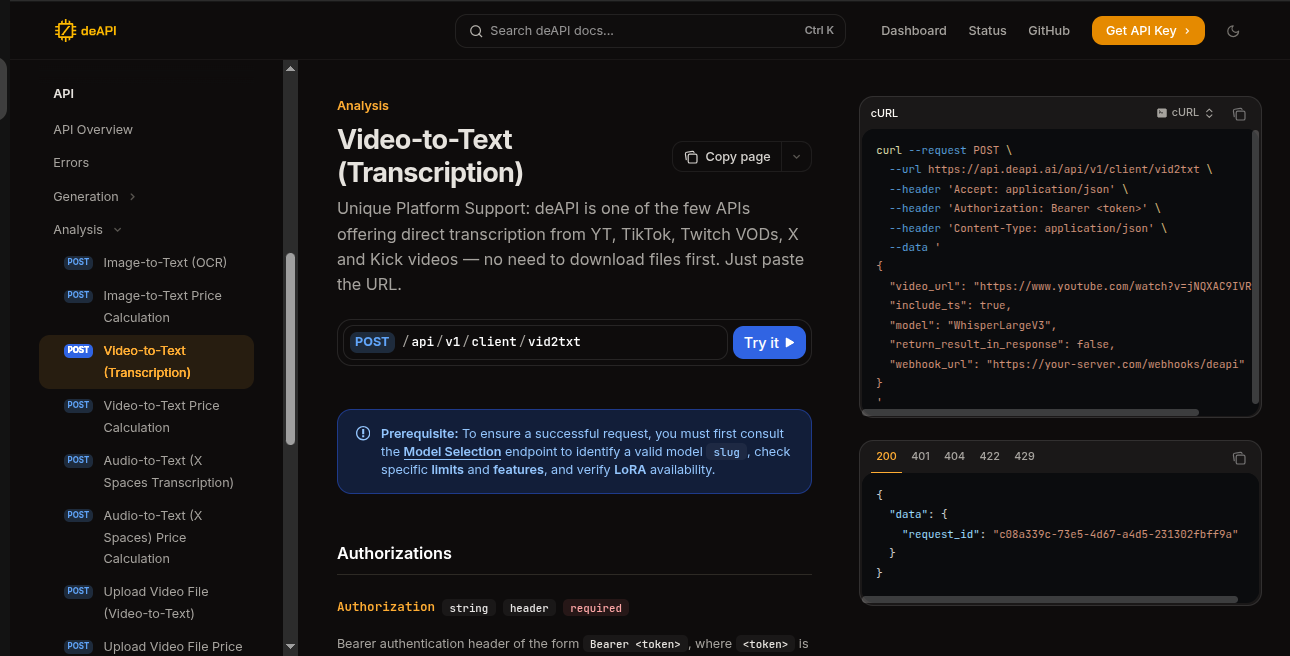This screenshot has height=656, width=1290.
Task: Click the Copy page button
Action: click(727, 157)
